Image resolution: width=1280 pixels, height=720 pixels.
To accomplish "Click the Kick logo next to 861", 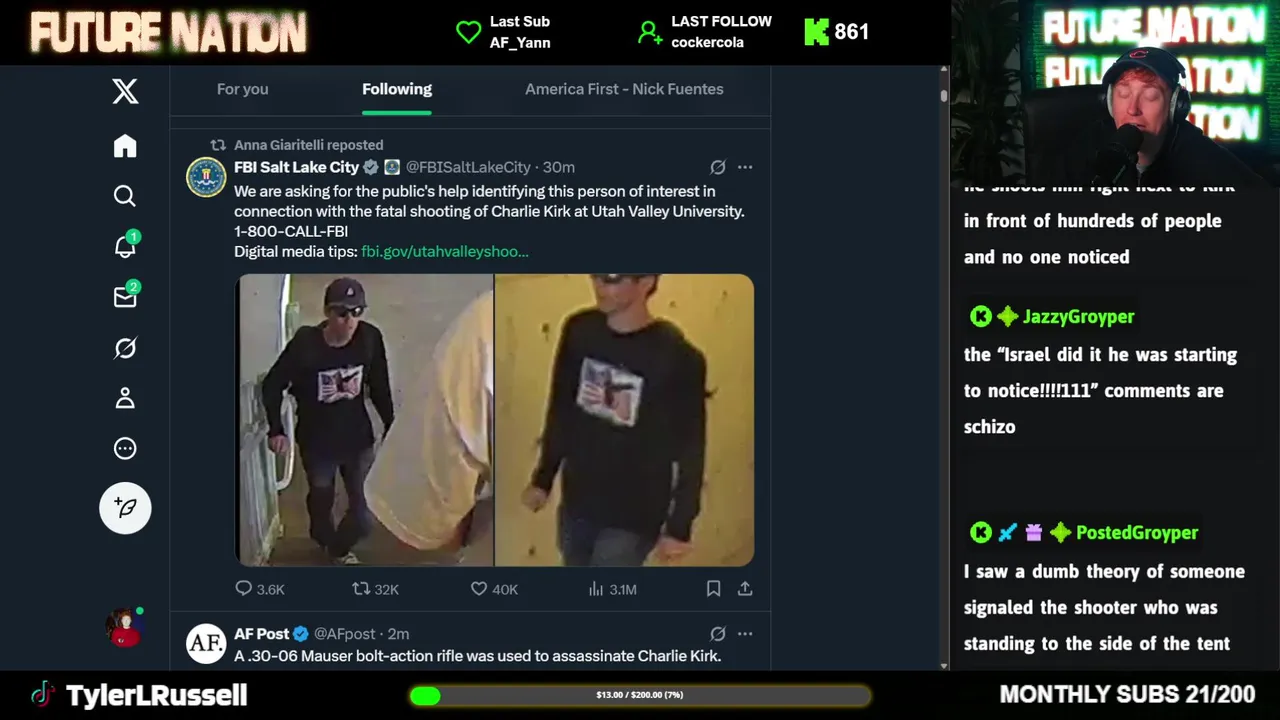I will (x=817, y=32).
